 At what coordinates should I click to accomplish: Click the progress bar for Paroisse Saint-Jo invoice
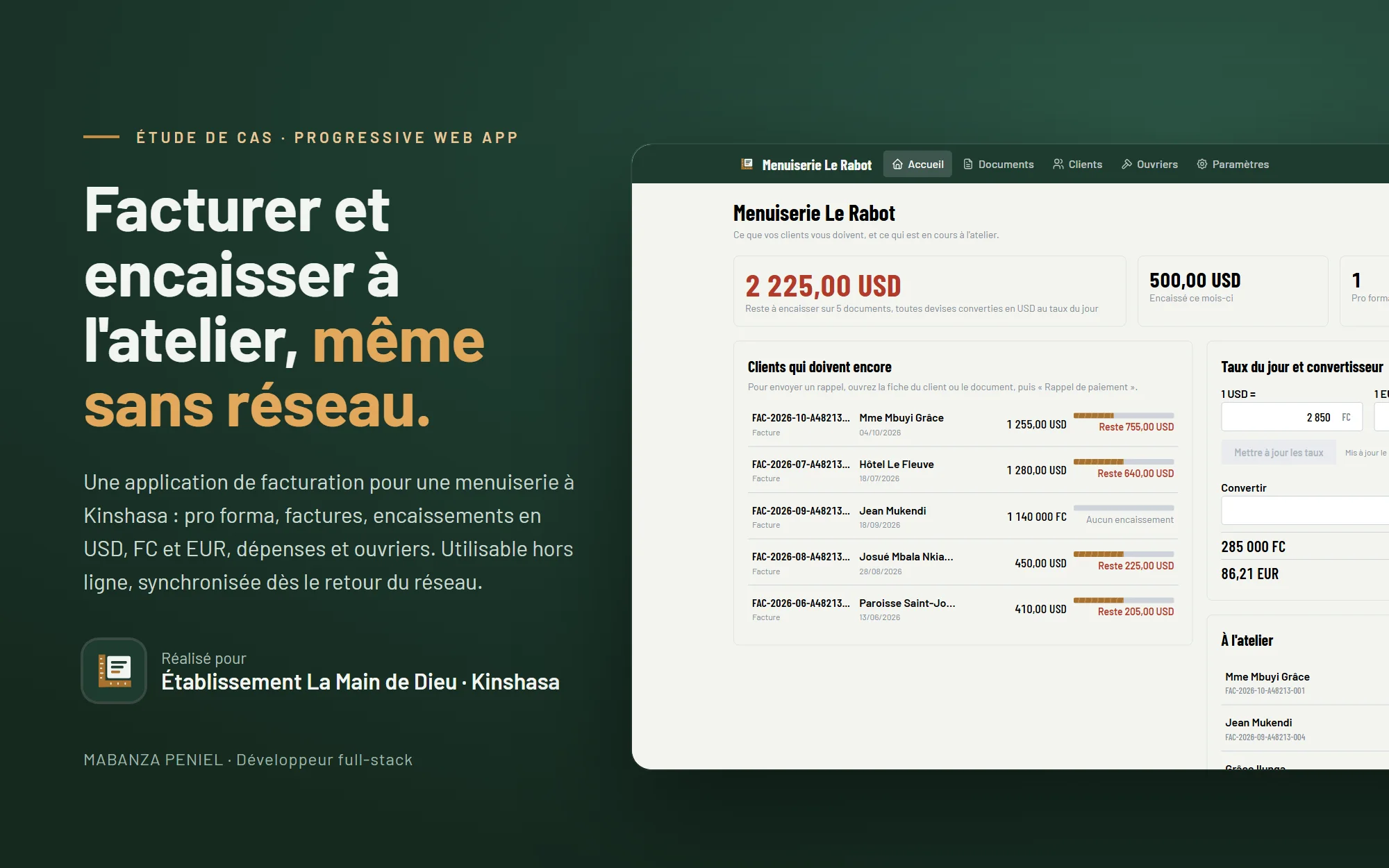[x=1124, y=600]
